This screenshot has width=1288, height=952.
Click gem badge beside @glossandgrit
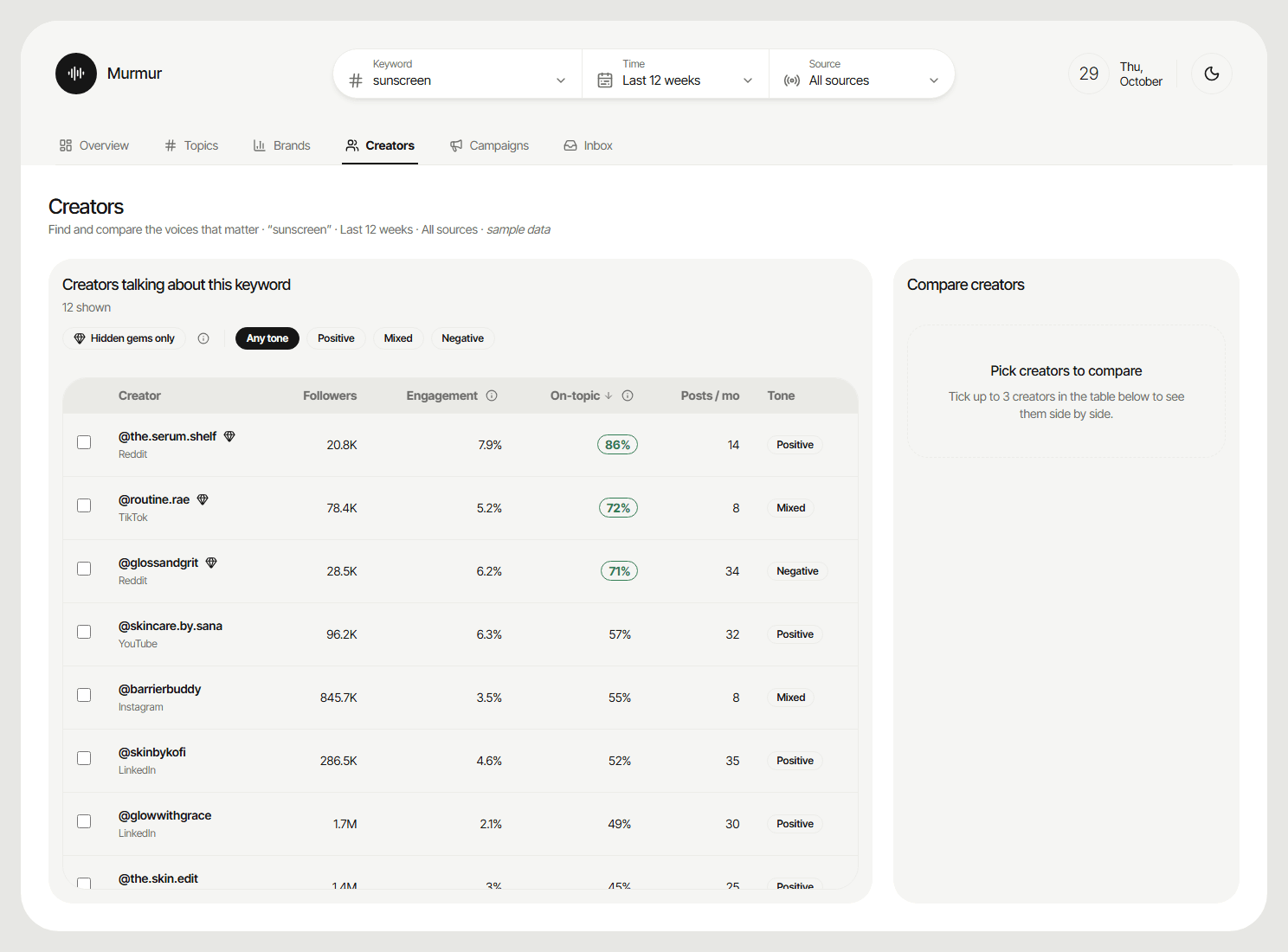coord(211,563)
